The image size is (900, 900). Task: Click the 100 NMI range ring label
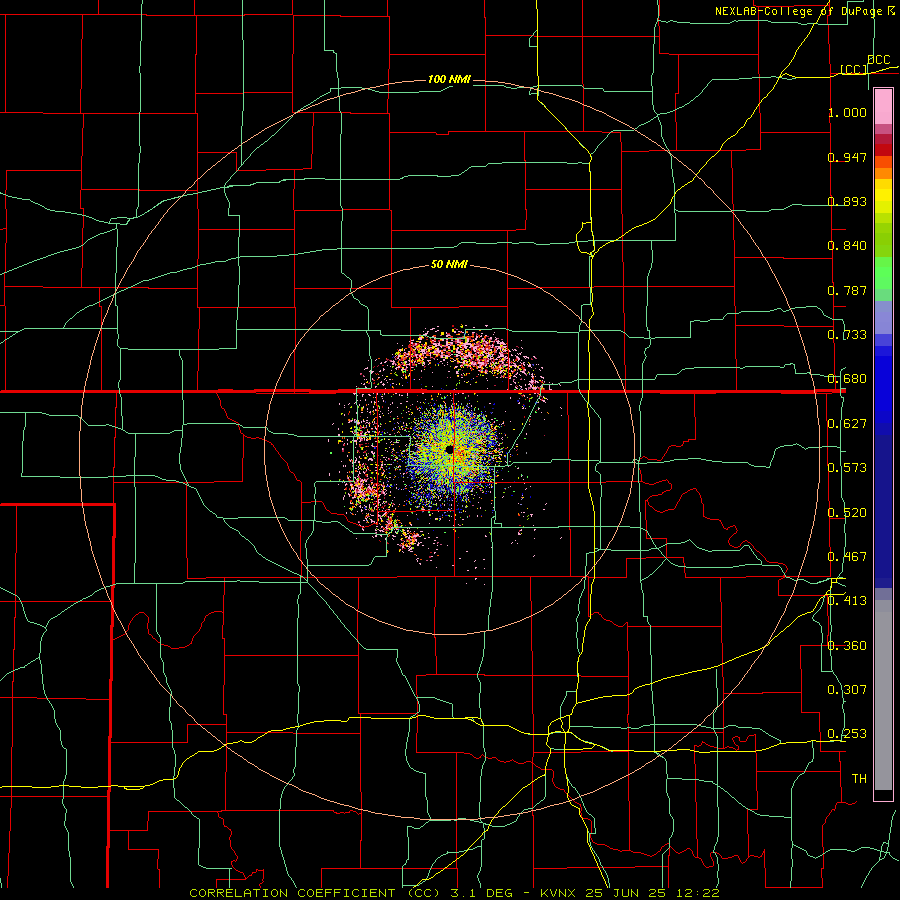click(449, 79)
